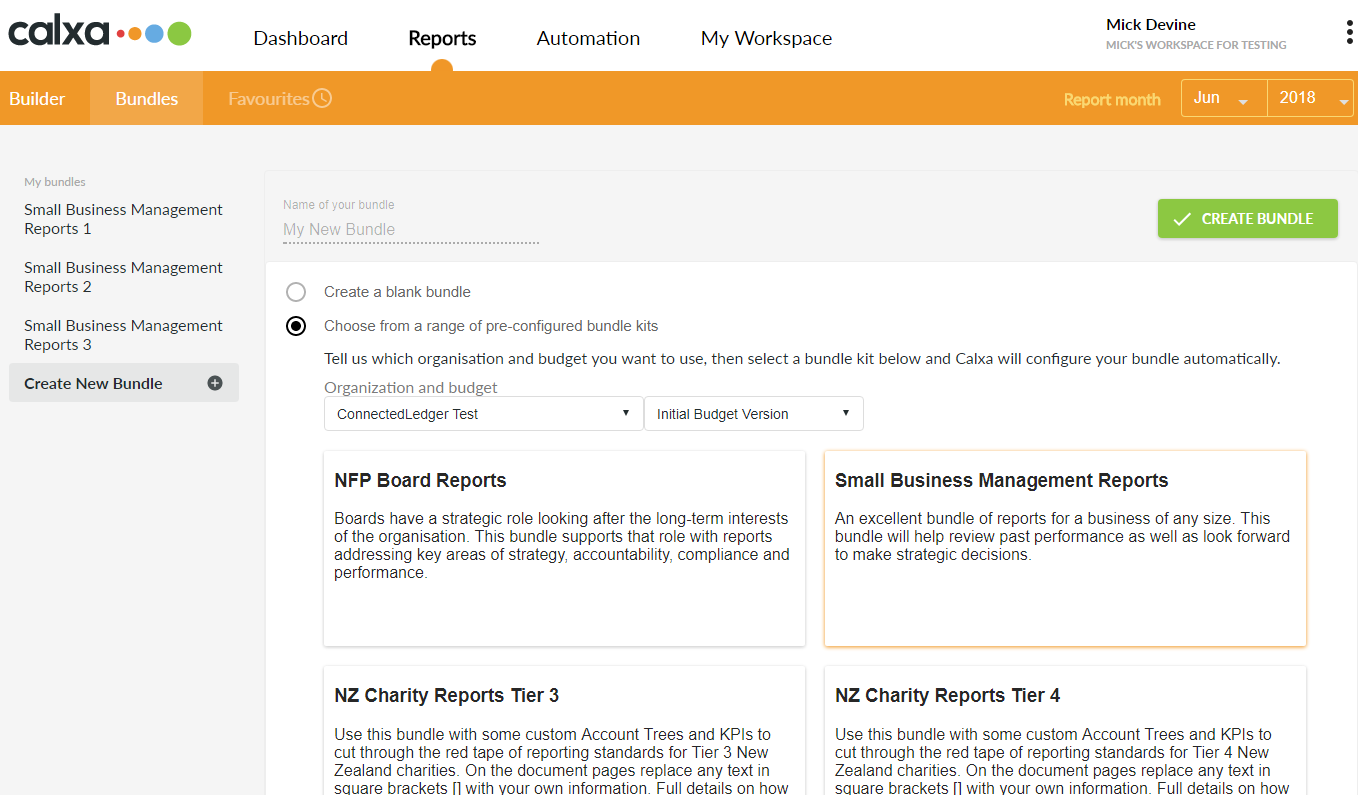Click the clock icon beside Favourites
Image resolution: width=1358 pixels, height=795 pixels.
pyautogui.click(x=322, y=98)
